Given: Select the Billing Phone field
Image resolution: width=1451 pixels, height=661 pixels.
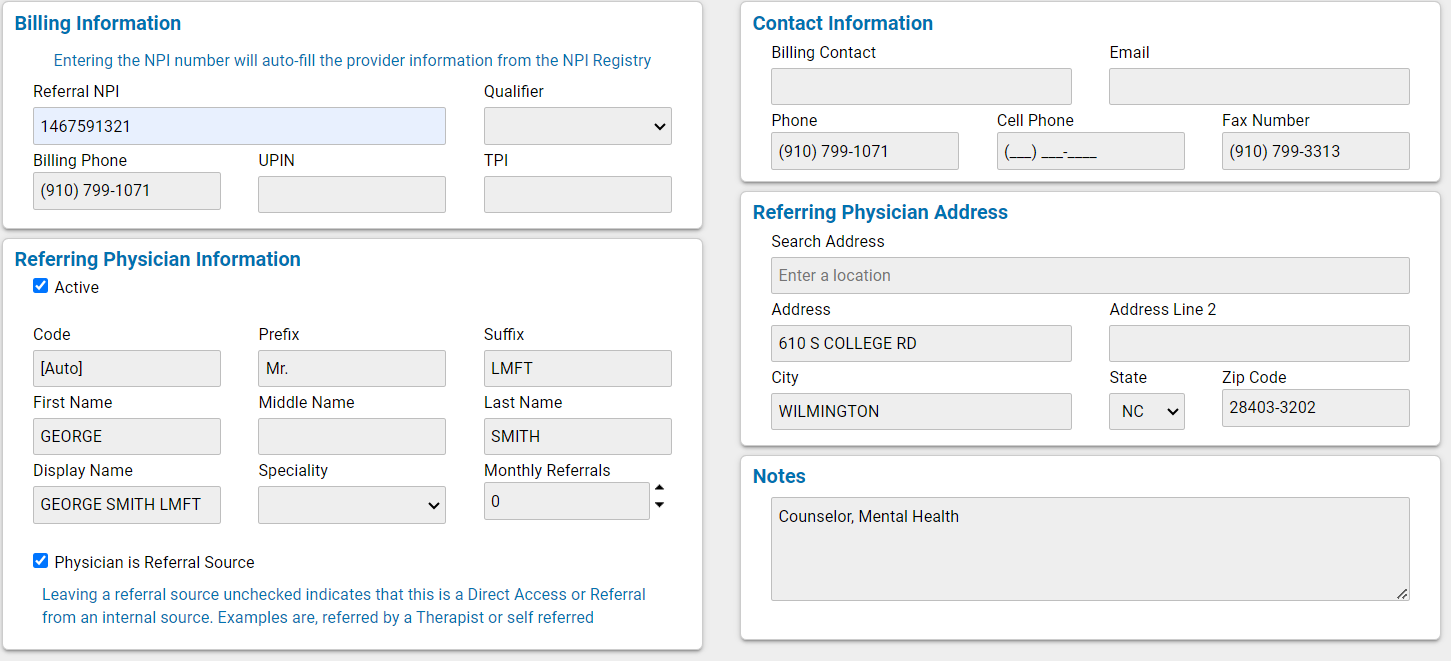Looking at the screenshot, I should coord(126,191).
